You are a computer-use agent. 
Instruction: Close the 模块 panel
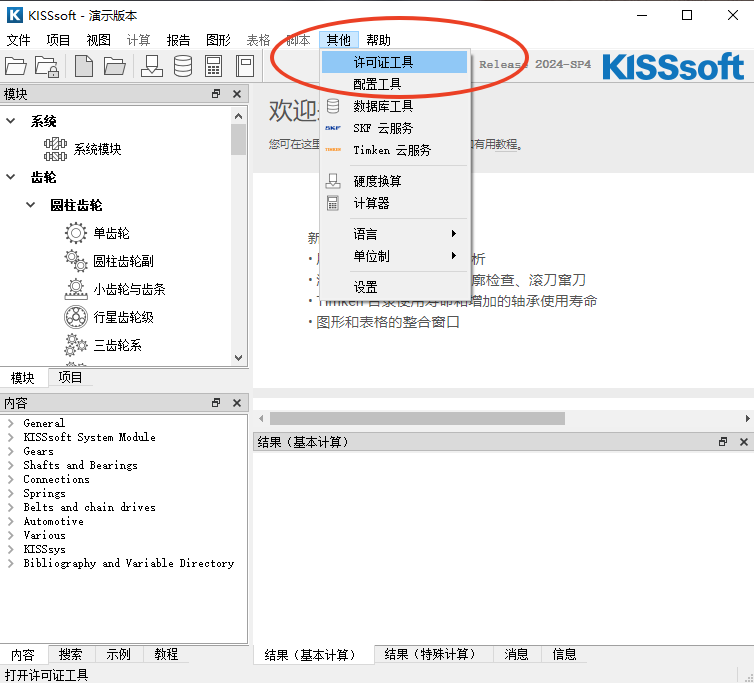click(x=237, y=94)
